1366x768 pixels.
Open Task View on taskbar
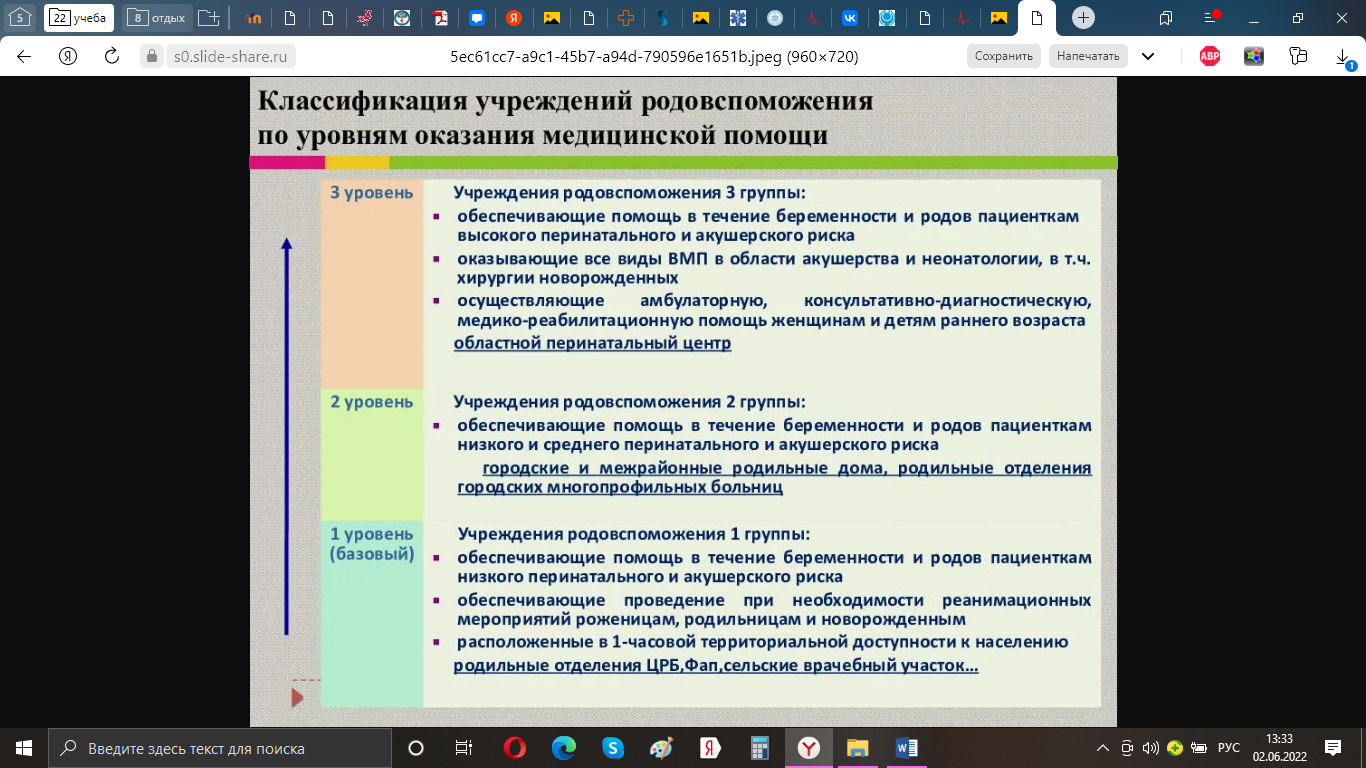coord(464,747)
